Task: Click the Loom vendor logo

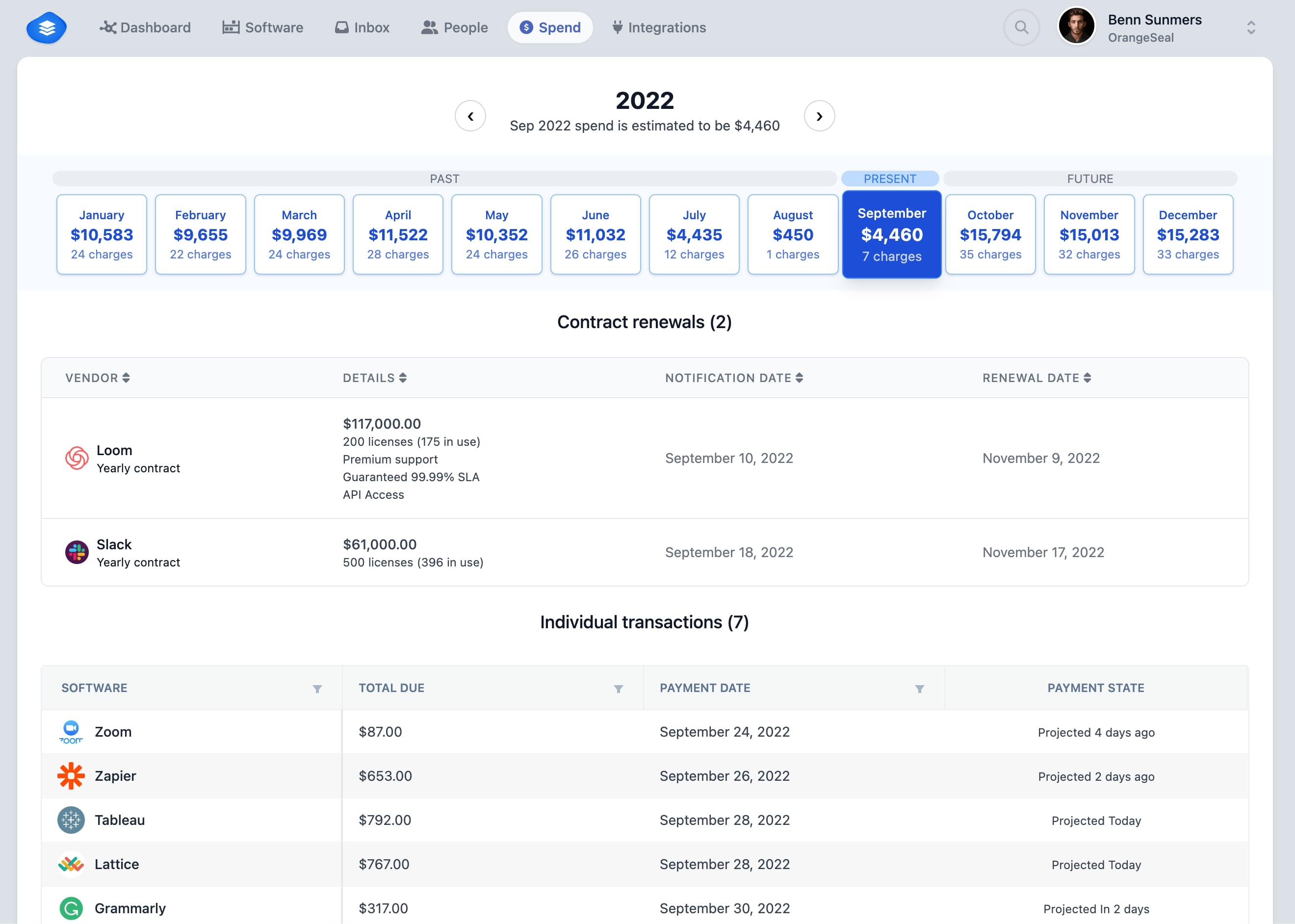Action: click(77, 458)
